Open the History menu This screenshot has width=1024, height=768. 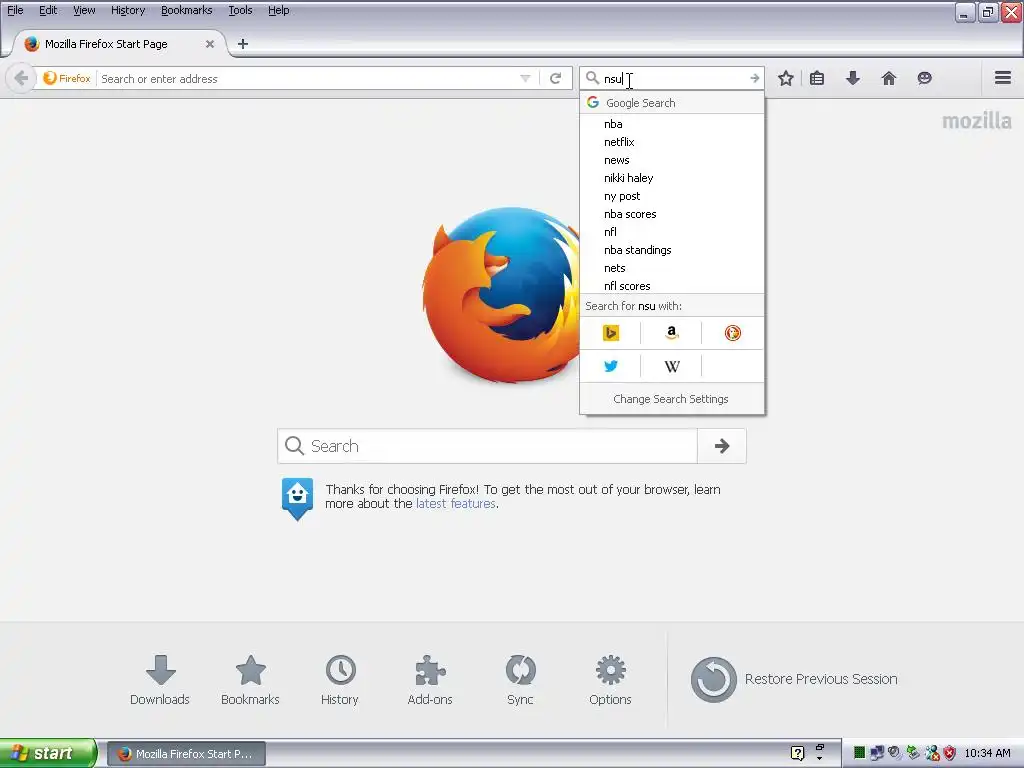(127, 10)
